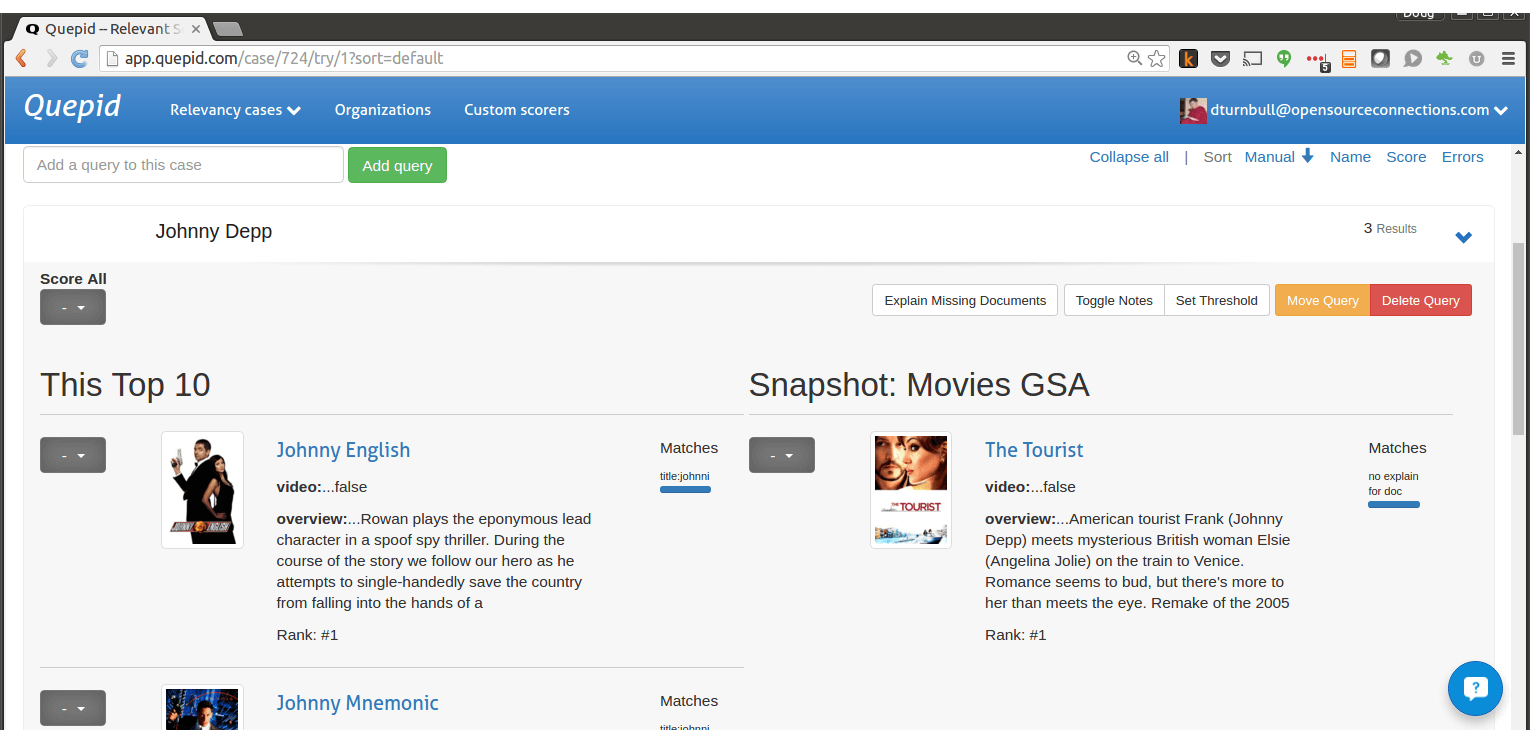Open the green Hangouts quote extension icon
The width and height of the screenshot is (1530, 743).
pyautogui.click(x=1284, y=58)
